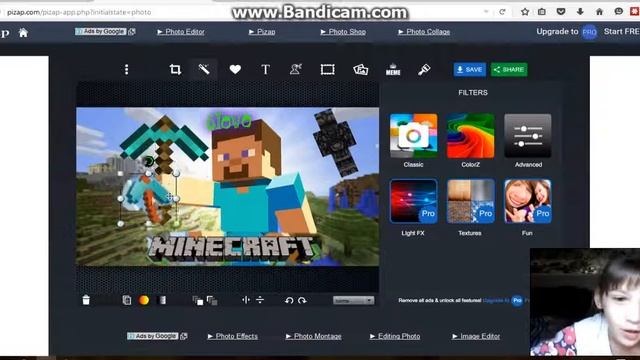This screenshot has height=360, width=640.
Task: Click the blue SAVE button
Action: (469, 69)
